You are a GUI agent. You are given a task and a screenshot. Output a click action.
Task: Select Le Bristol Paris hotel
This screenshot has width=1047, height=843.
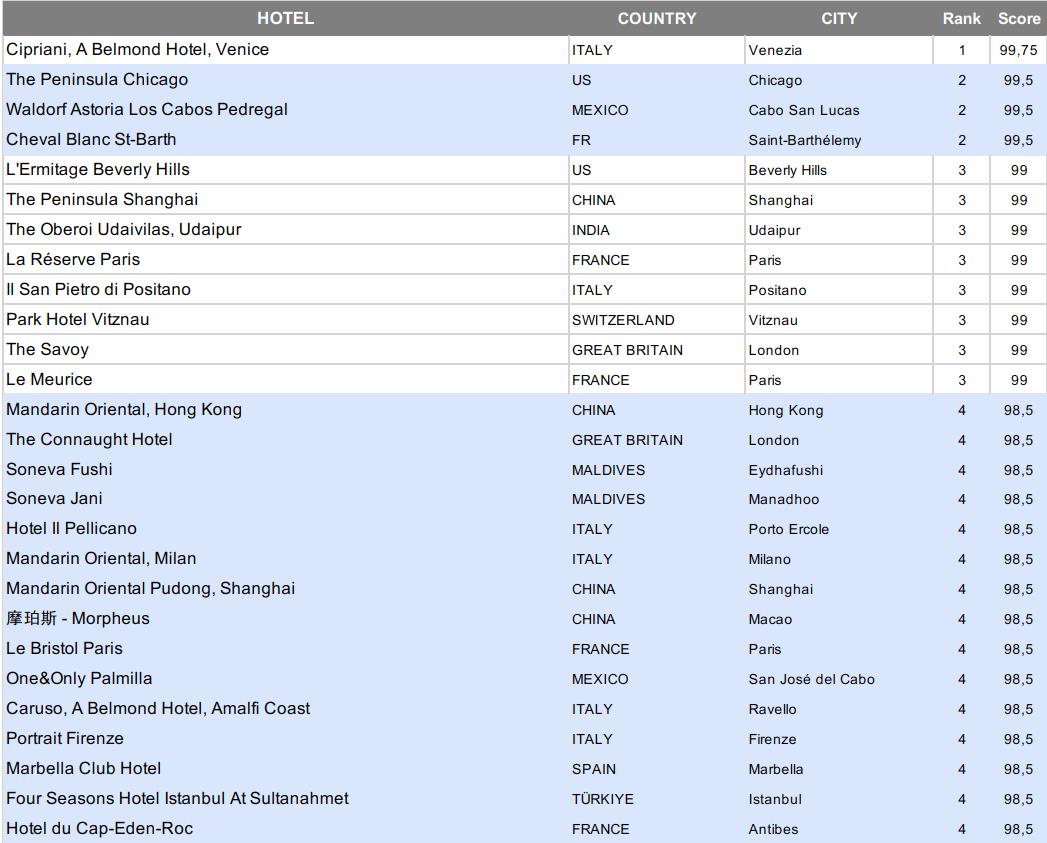point(64,649)
